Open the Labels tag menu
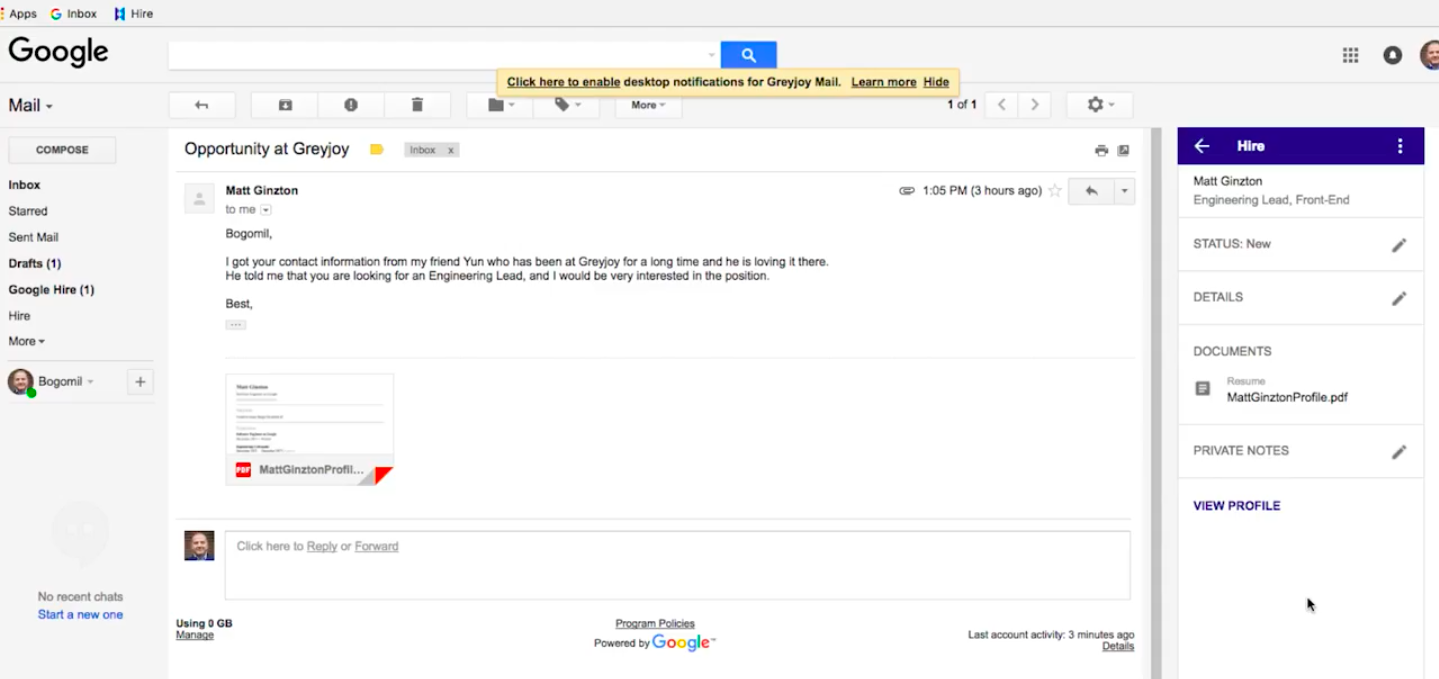The width and height of the screenshot is (1439, 679). click(567, 105)
